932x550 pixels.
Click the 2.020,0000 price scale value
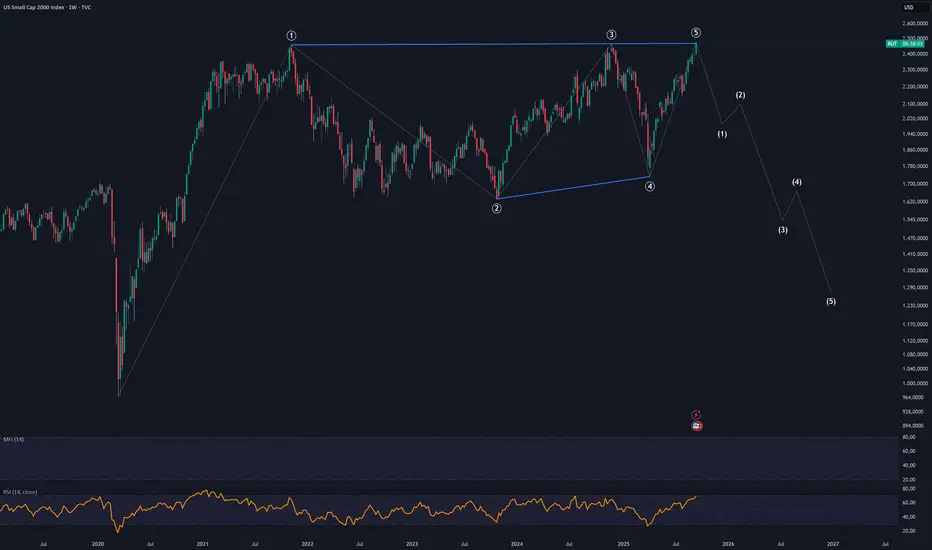tap(915, 118)
